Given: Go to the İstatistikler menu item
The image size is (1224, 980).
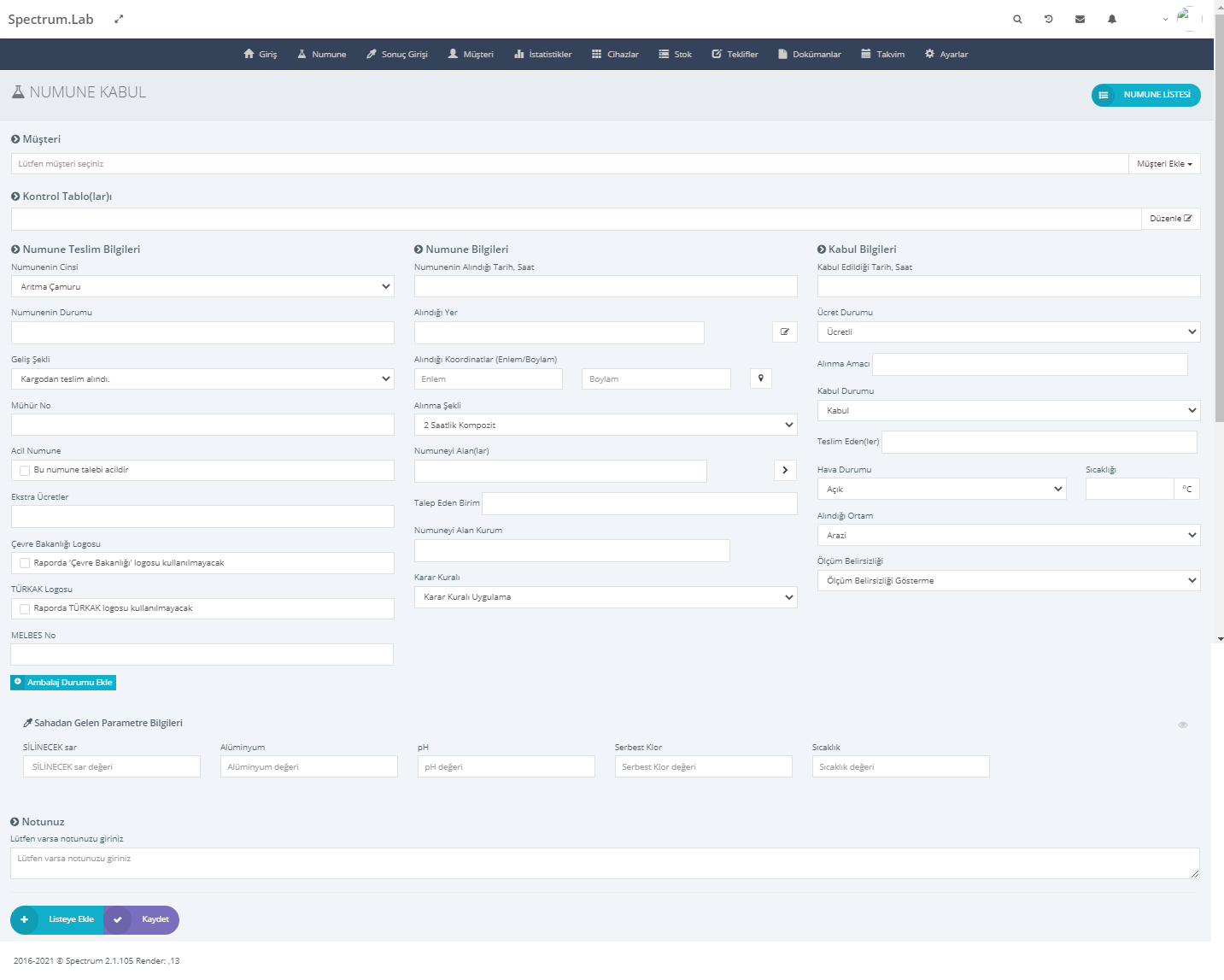Looking at the screenshot, I should click(543, 54).
